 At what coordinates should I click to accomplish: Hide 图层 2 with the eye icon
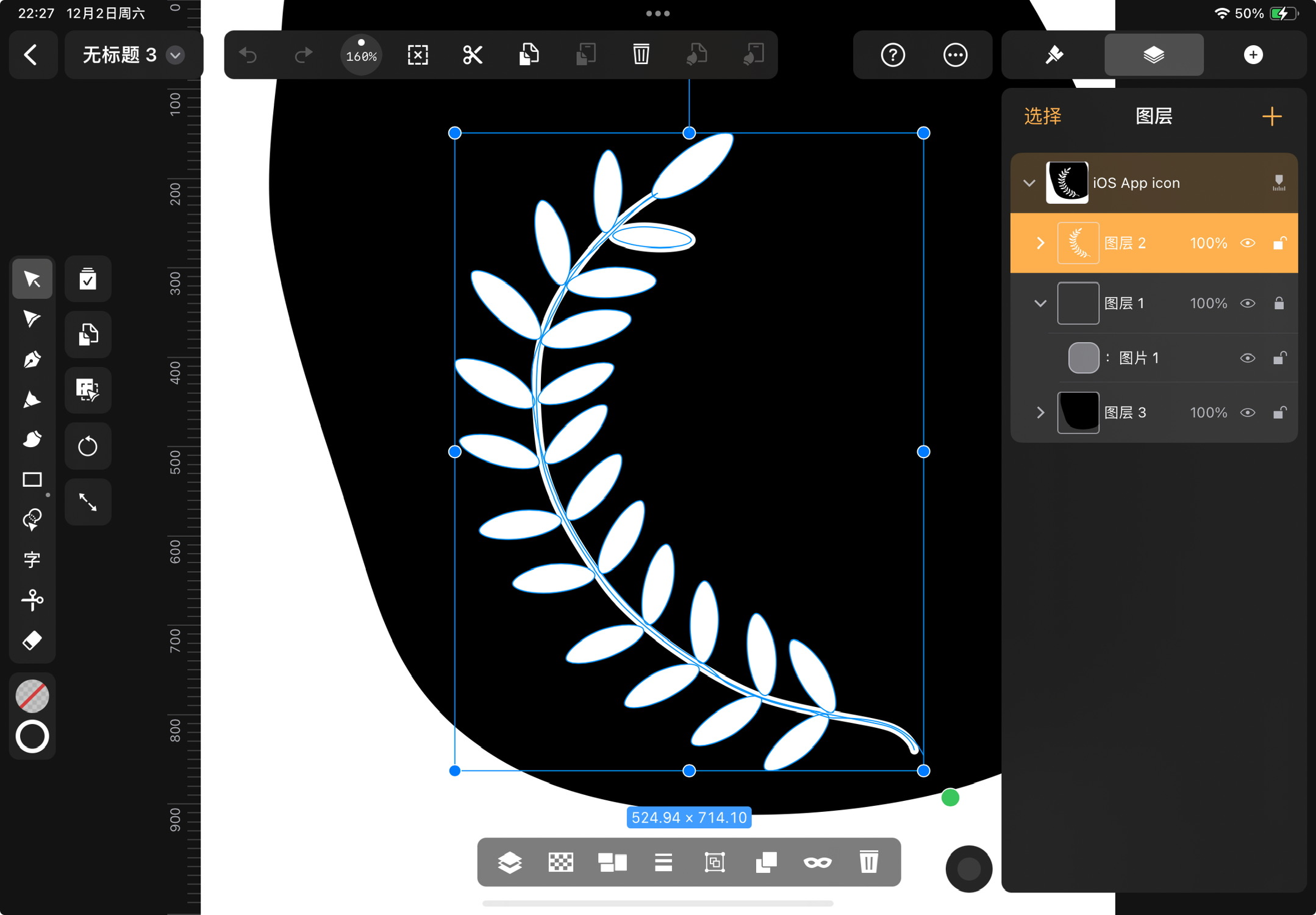tap(1248, 243)
